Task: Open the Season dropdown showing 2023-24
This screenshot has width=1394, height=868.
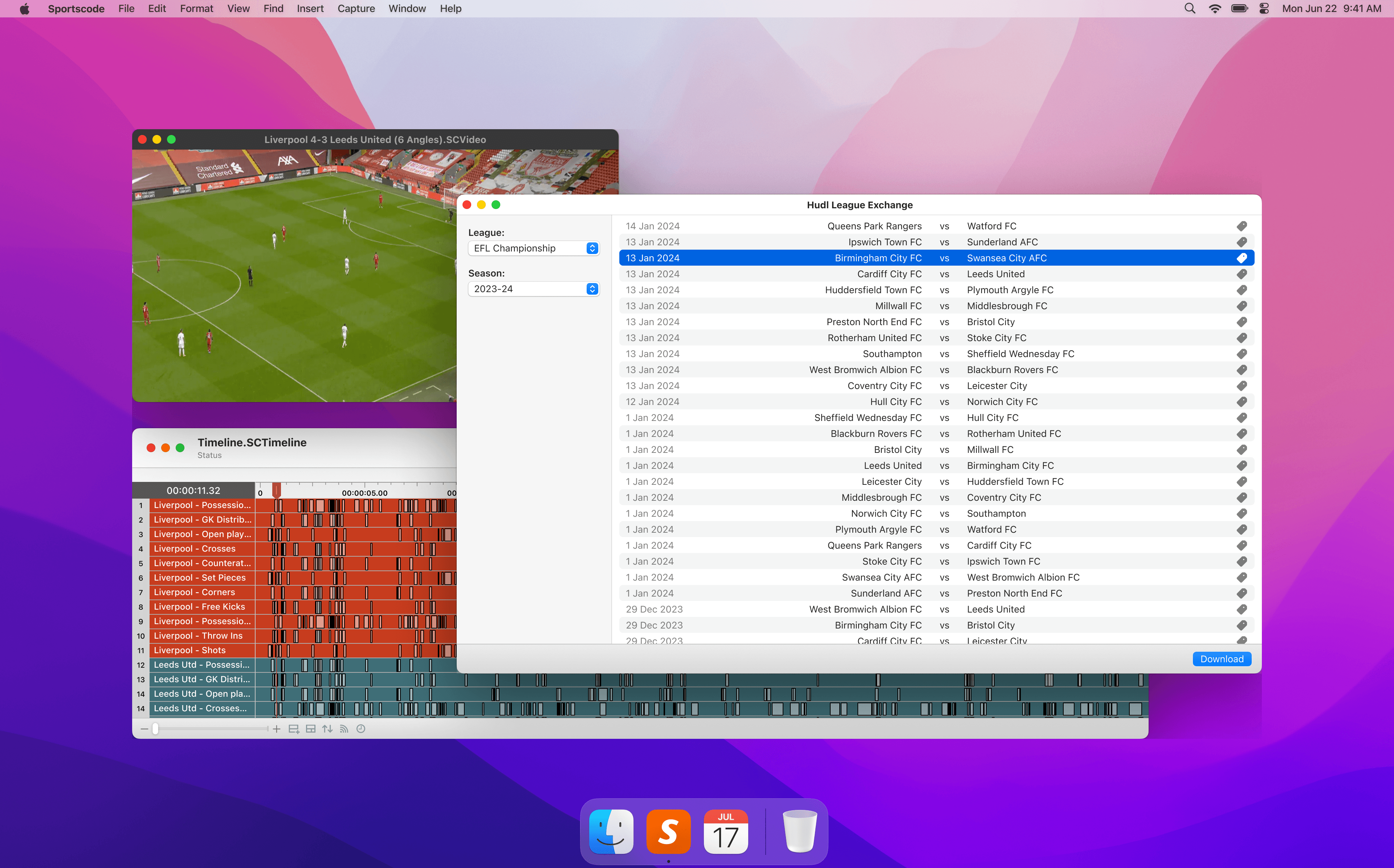Action: [533, 289]
